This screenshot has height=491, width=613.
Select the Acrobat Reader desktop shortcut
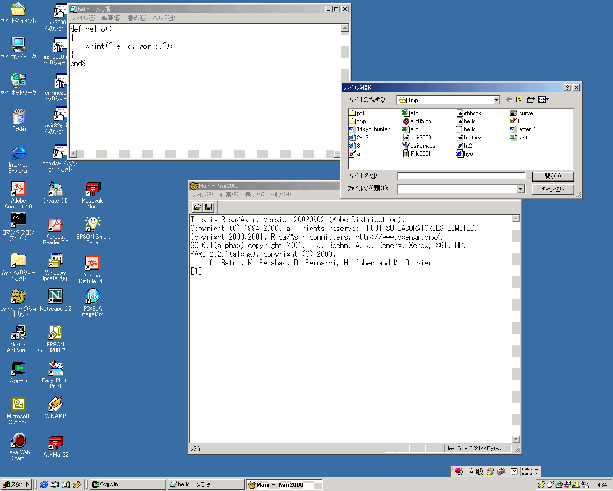55,231
